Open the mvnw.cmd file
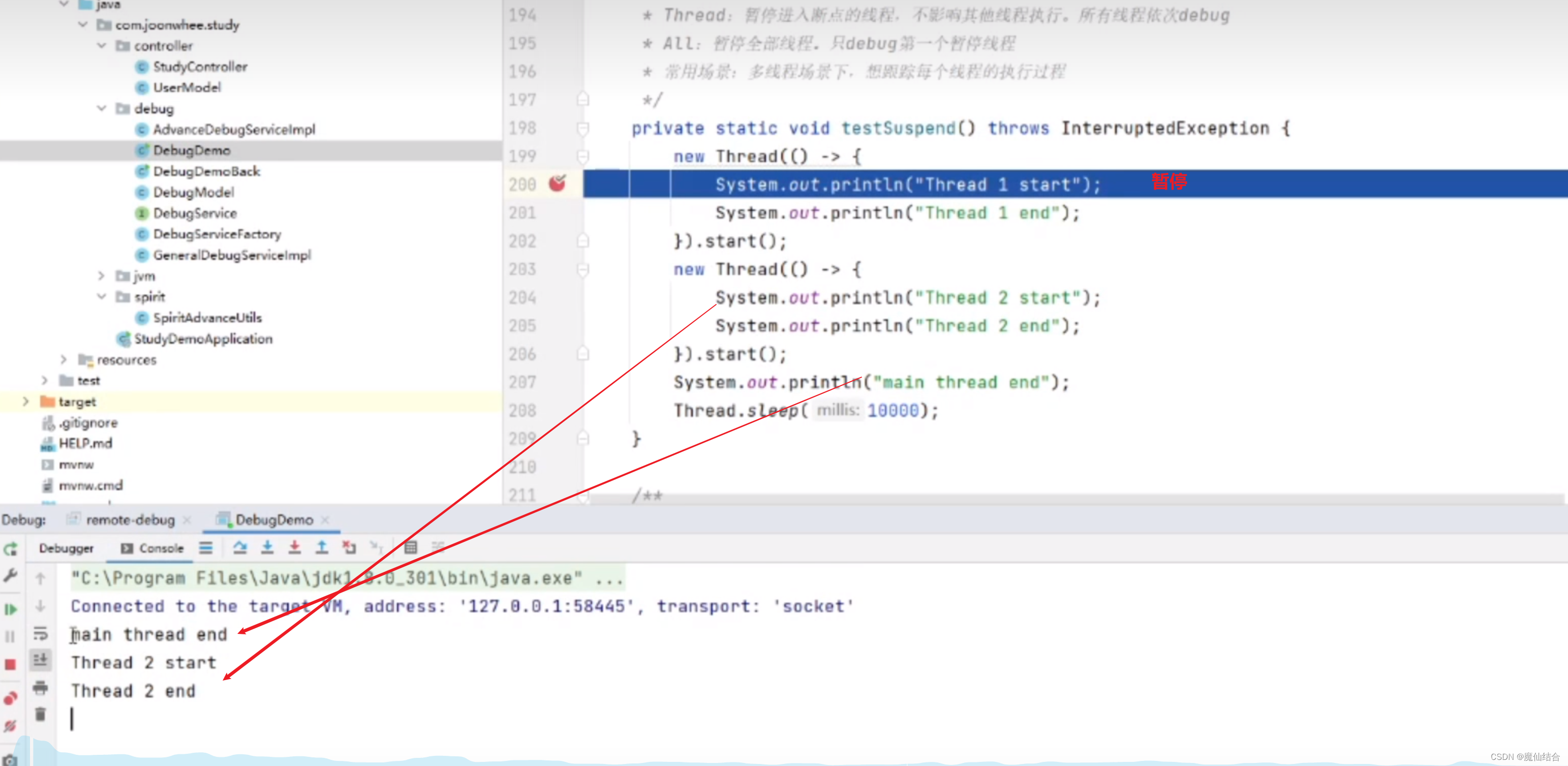 click(90, 486)
